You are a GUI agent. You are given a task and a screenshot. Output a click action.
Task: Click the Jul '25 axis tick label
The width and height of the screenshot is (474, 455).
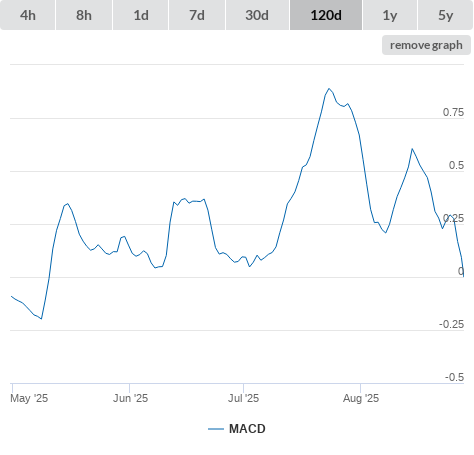coord(243,398)
